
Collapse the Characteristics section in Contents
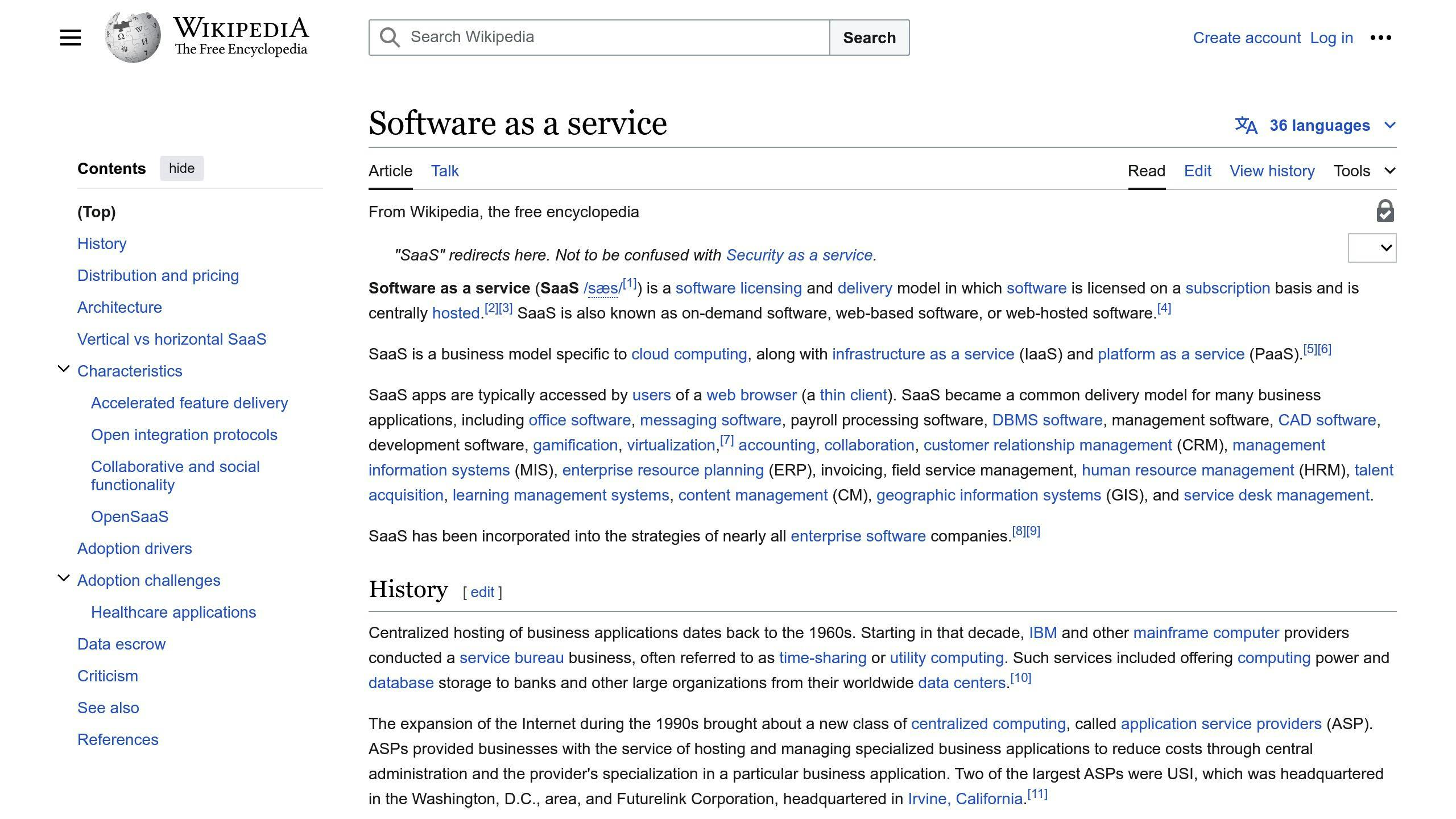click(63, 369)
